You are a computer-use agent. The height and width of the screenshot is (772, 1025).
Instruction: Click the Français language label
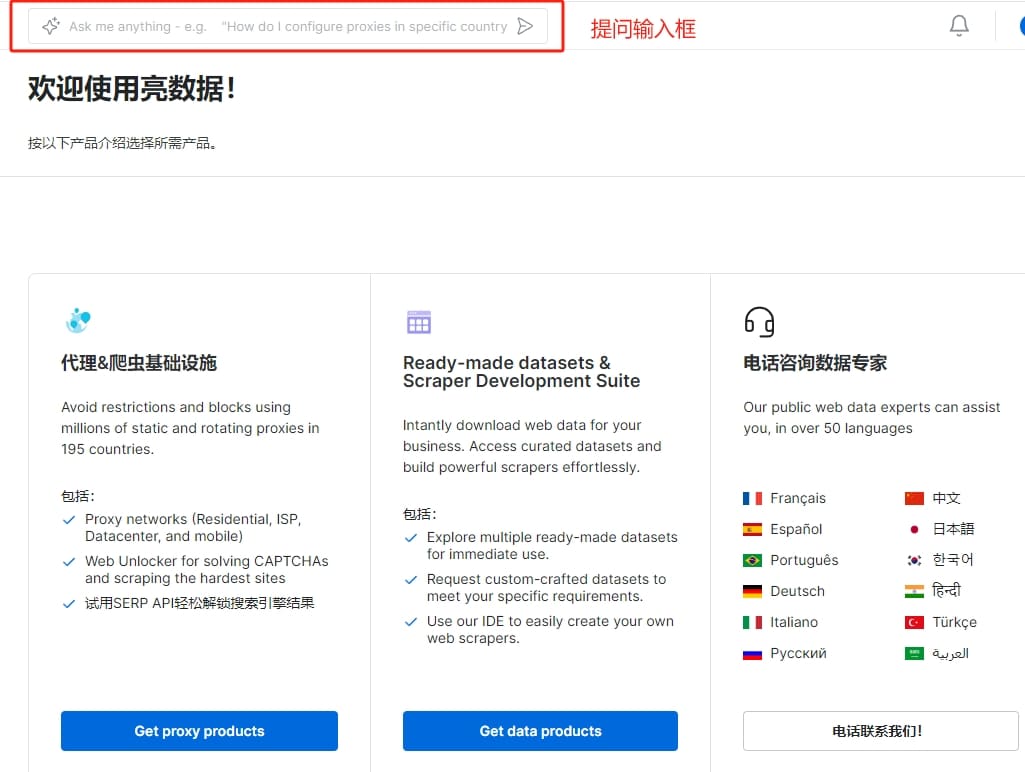click(x=798, y=498)
